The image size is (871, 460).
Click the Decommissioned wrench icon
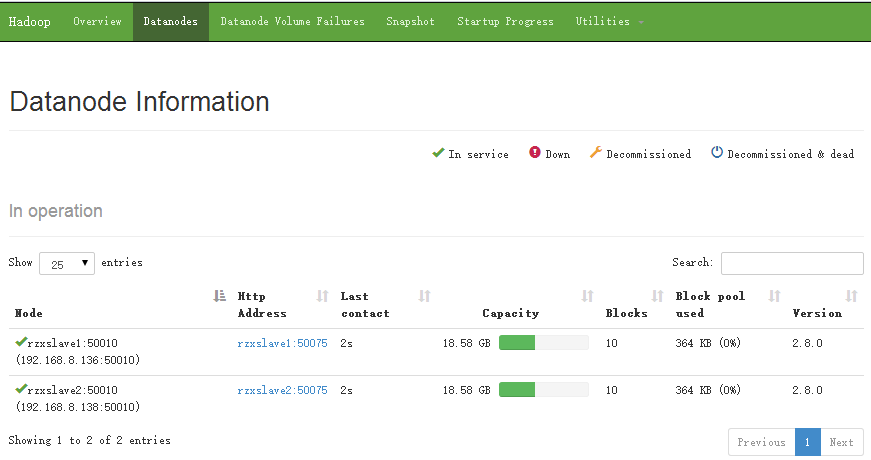point(595,152)
